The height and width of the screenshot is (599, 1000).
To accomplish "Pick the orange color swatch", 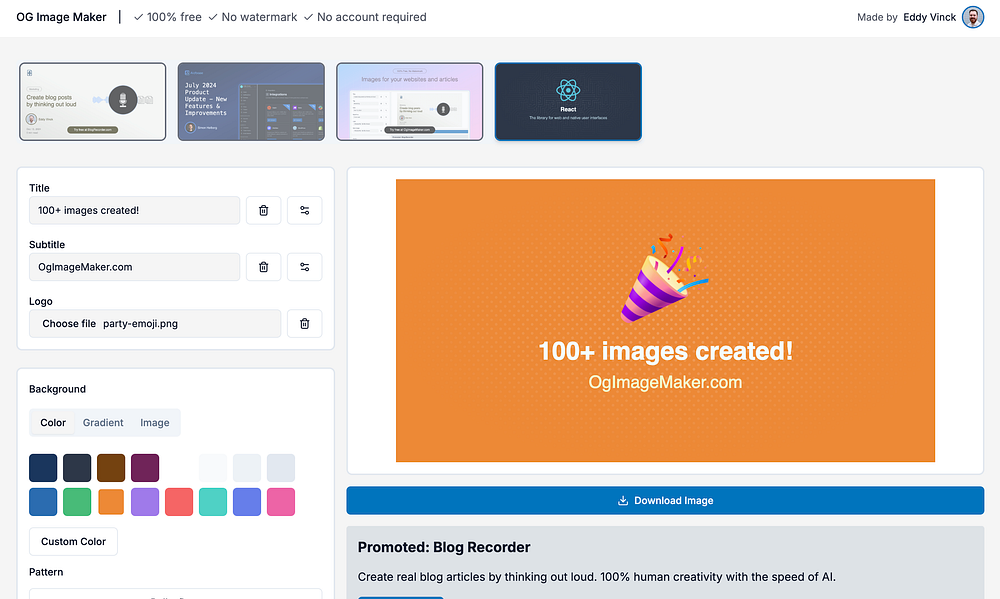I will 111,502.
